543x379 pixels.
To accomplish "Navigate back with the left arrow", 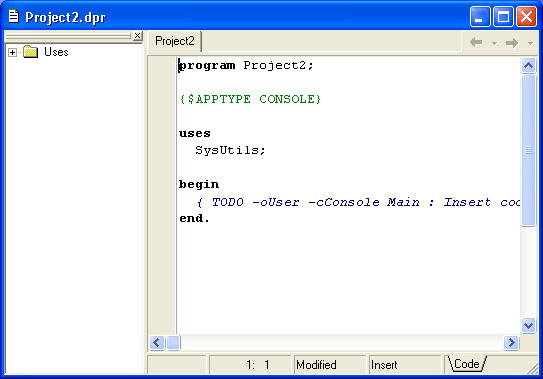I will [476, 43].
